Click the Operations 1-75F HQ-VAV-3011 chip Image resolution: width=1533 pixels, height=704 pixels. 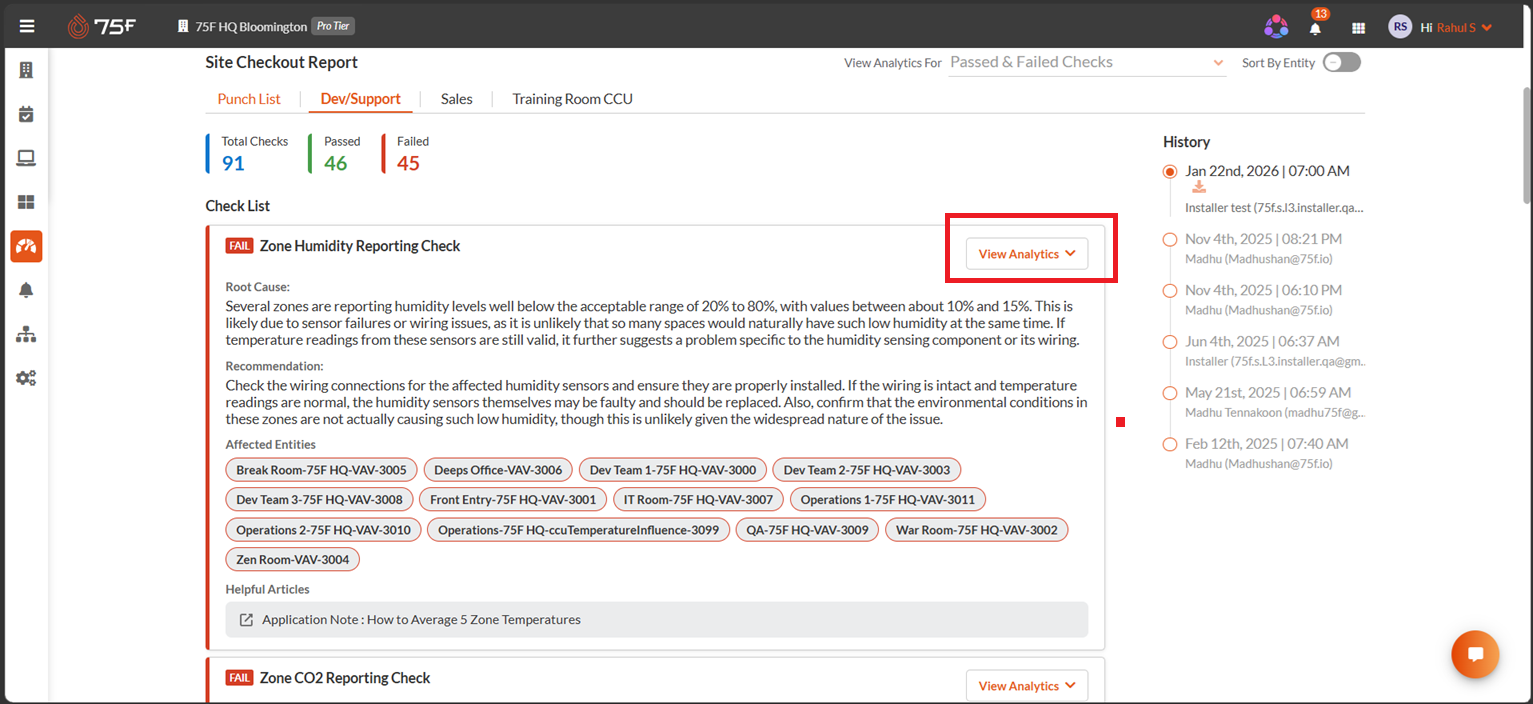pyautogui.click(x=887, y=499)
